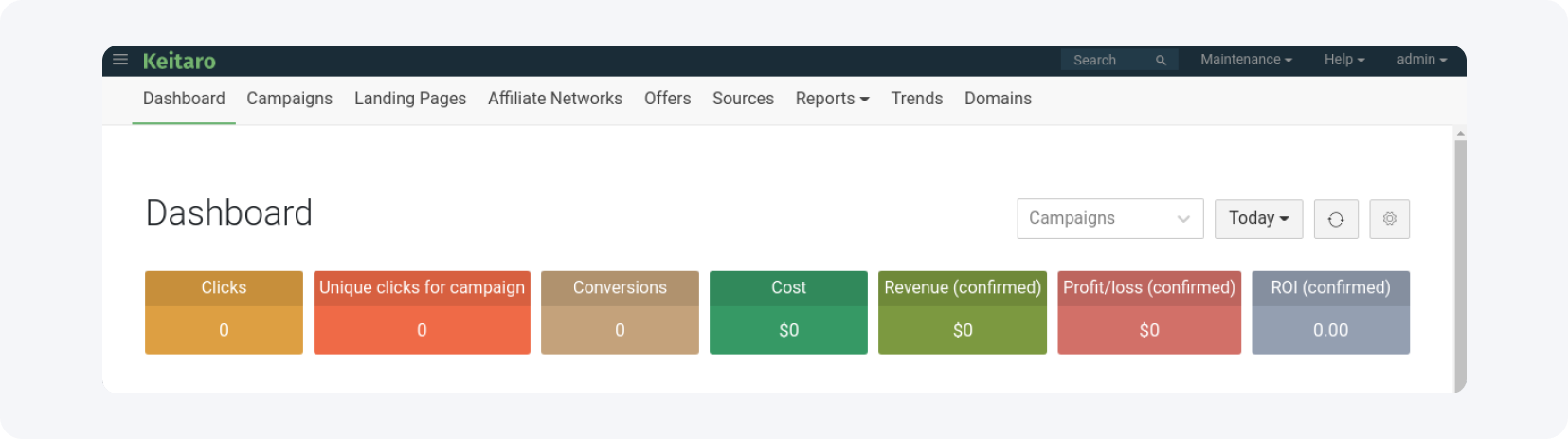Switch to the Campaigns tab
The image size is (1568, 439).
pyautogui.click(x=289, y=99)
